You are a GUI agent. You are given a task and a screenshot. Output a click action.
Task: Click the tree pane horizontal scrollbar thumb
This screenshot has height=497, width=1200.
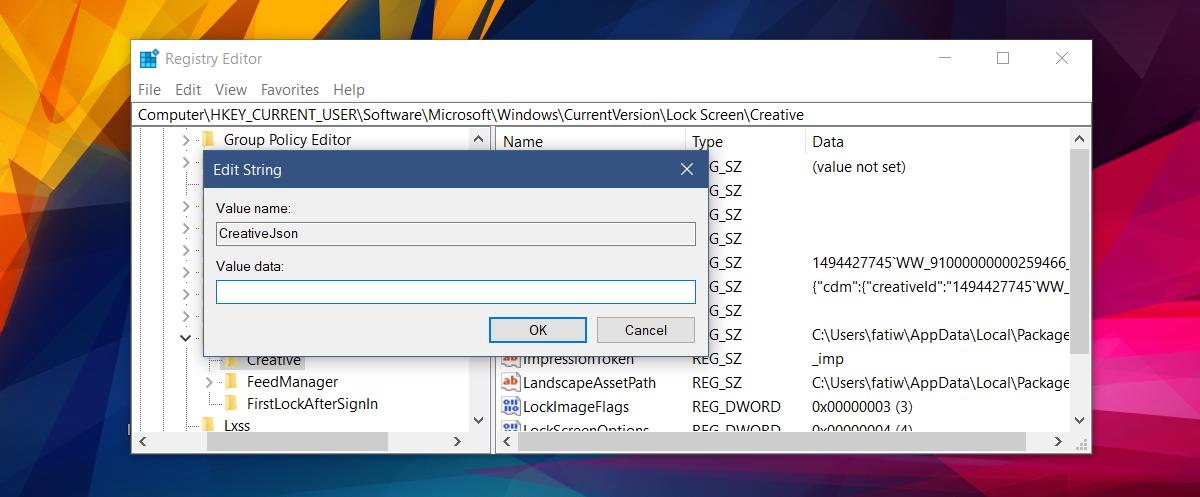(x=296, y=441)
